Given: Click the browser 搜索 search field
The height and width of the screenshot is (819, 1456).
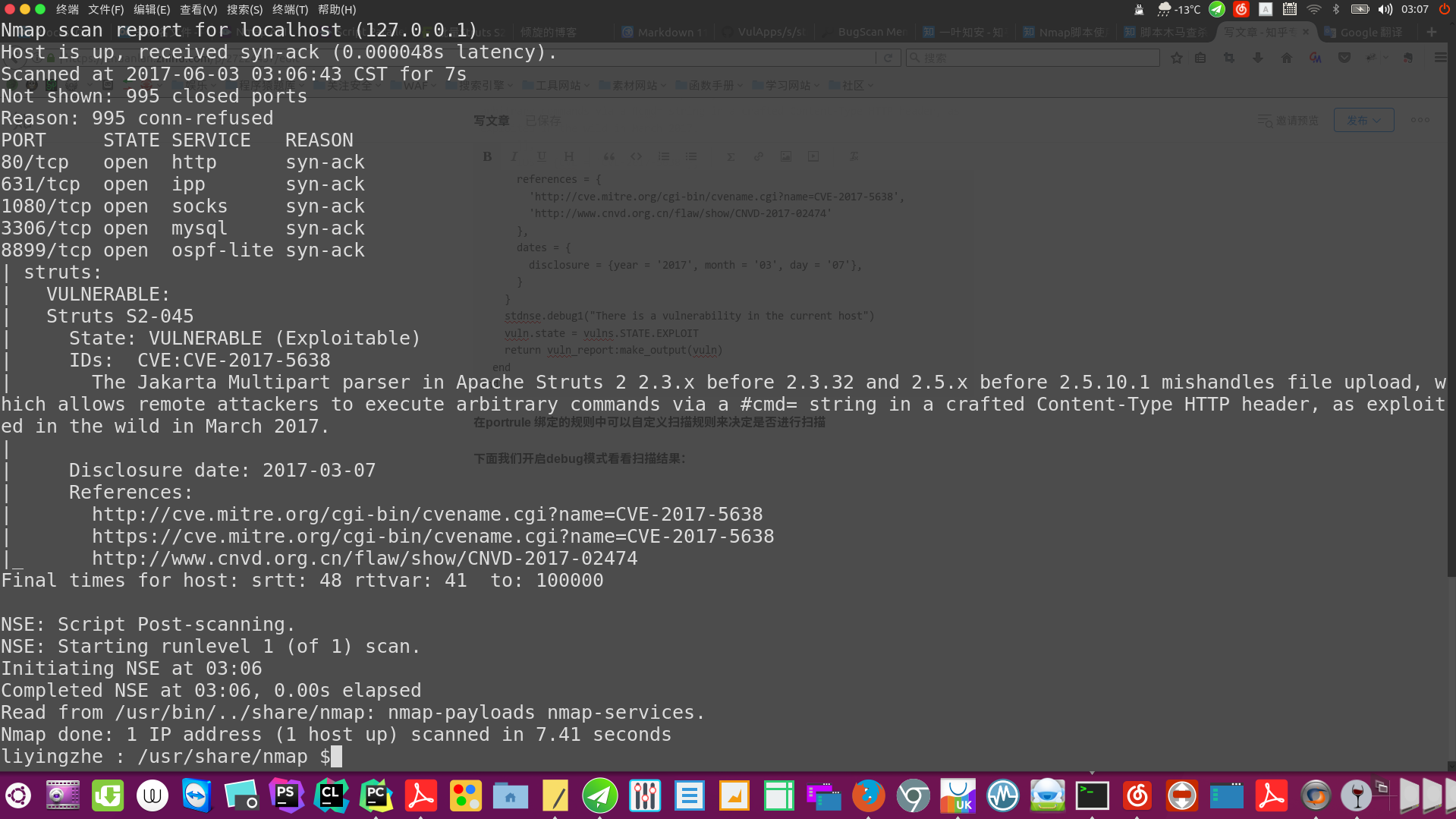Looking at the screenshot, I should tap(1033, 58).
